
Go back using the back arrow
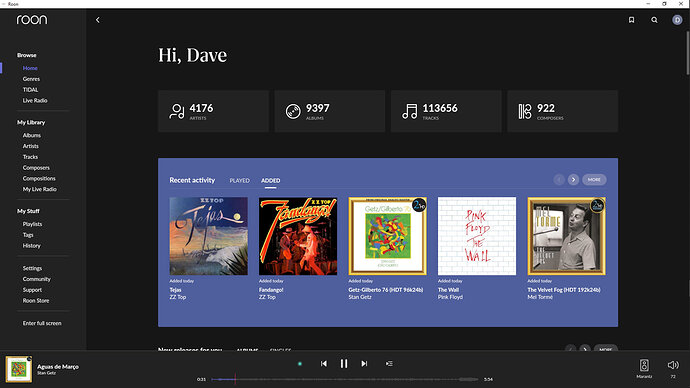pyautogui.click(x=98, y=20)
